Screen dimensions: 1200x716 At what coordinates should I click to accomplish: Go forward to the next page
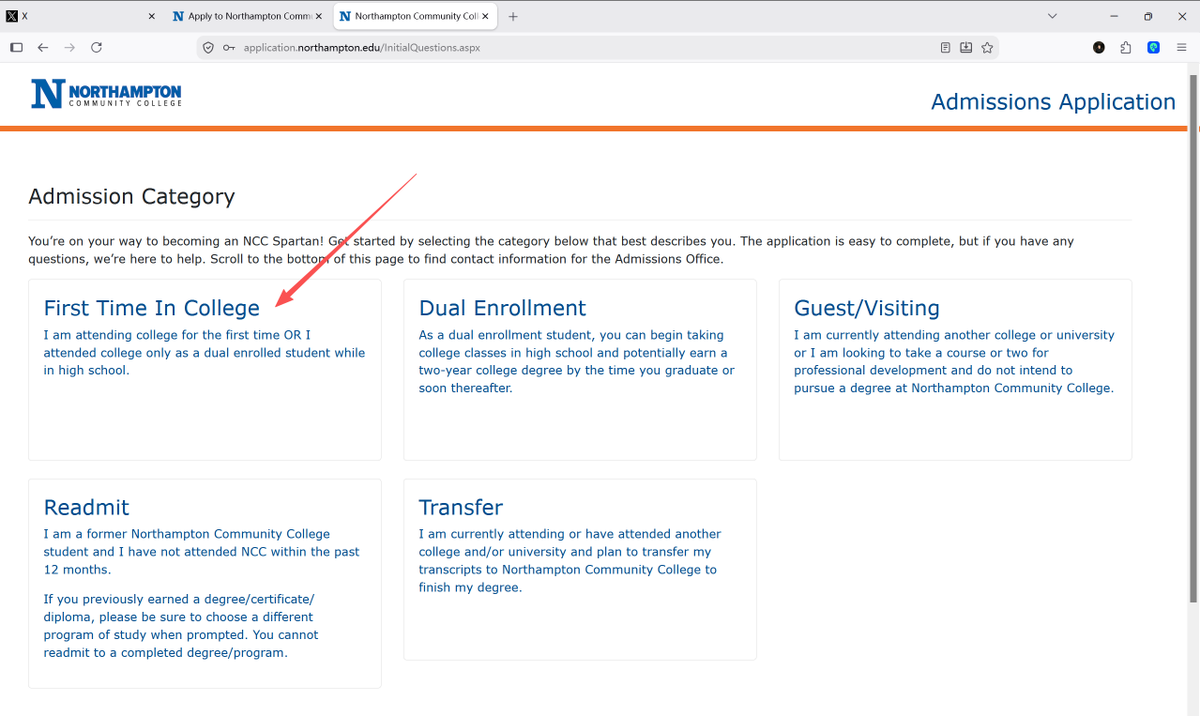click(x=70, y=47)
